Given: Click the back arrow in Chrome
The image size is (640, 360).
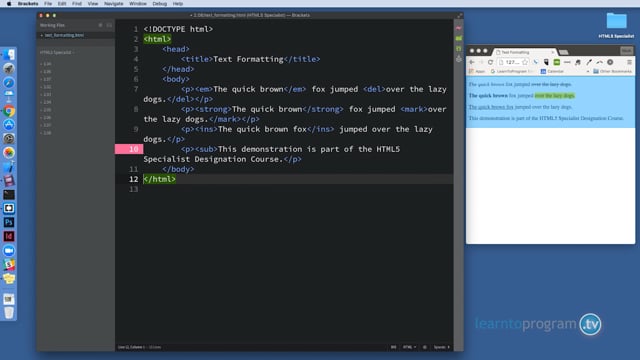Looking at the screenshot, I should (472, 62).
